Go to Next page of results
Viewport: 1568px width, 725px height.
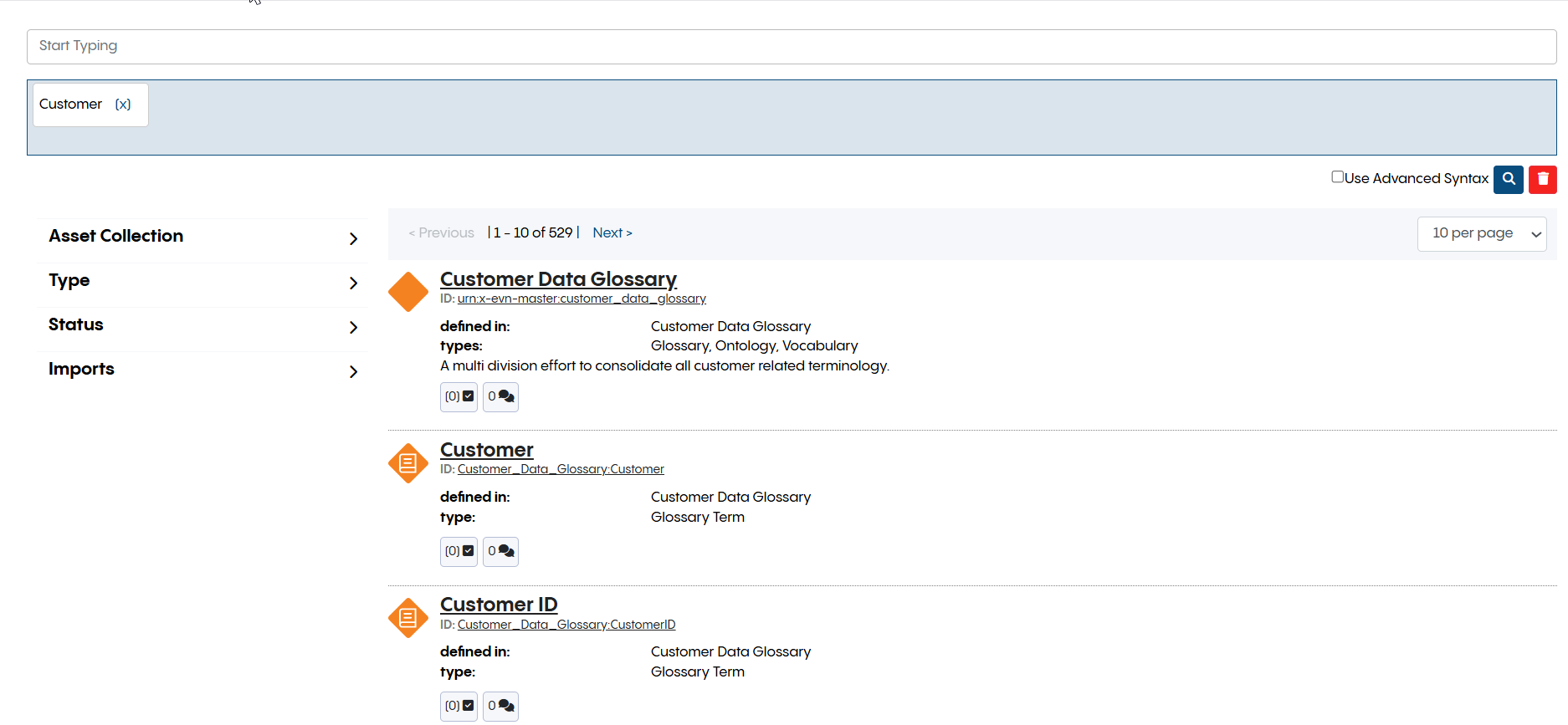(x=612, y=233)
